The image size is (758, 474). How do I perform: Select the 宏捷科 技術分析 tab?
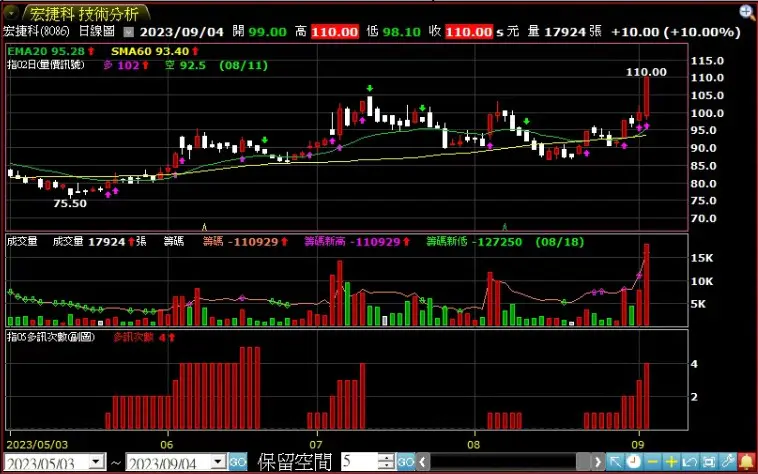(x=85, y=13)
